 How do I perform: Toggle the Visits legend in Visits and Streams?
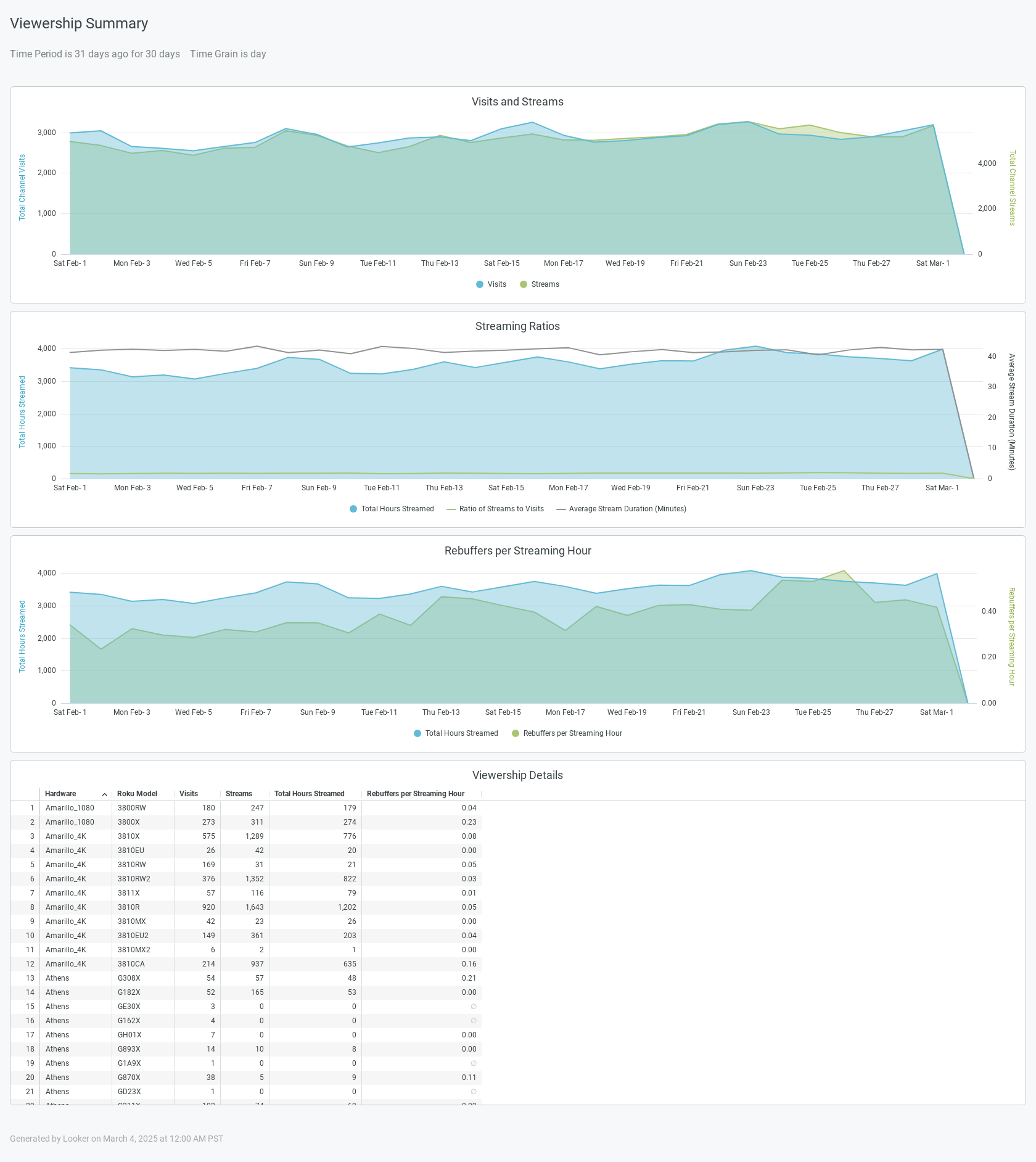491,284
